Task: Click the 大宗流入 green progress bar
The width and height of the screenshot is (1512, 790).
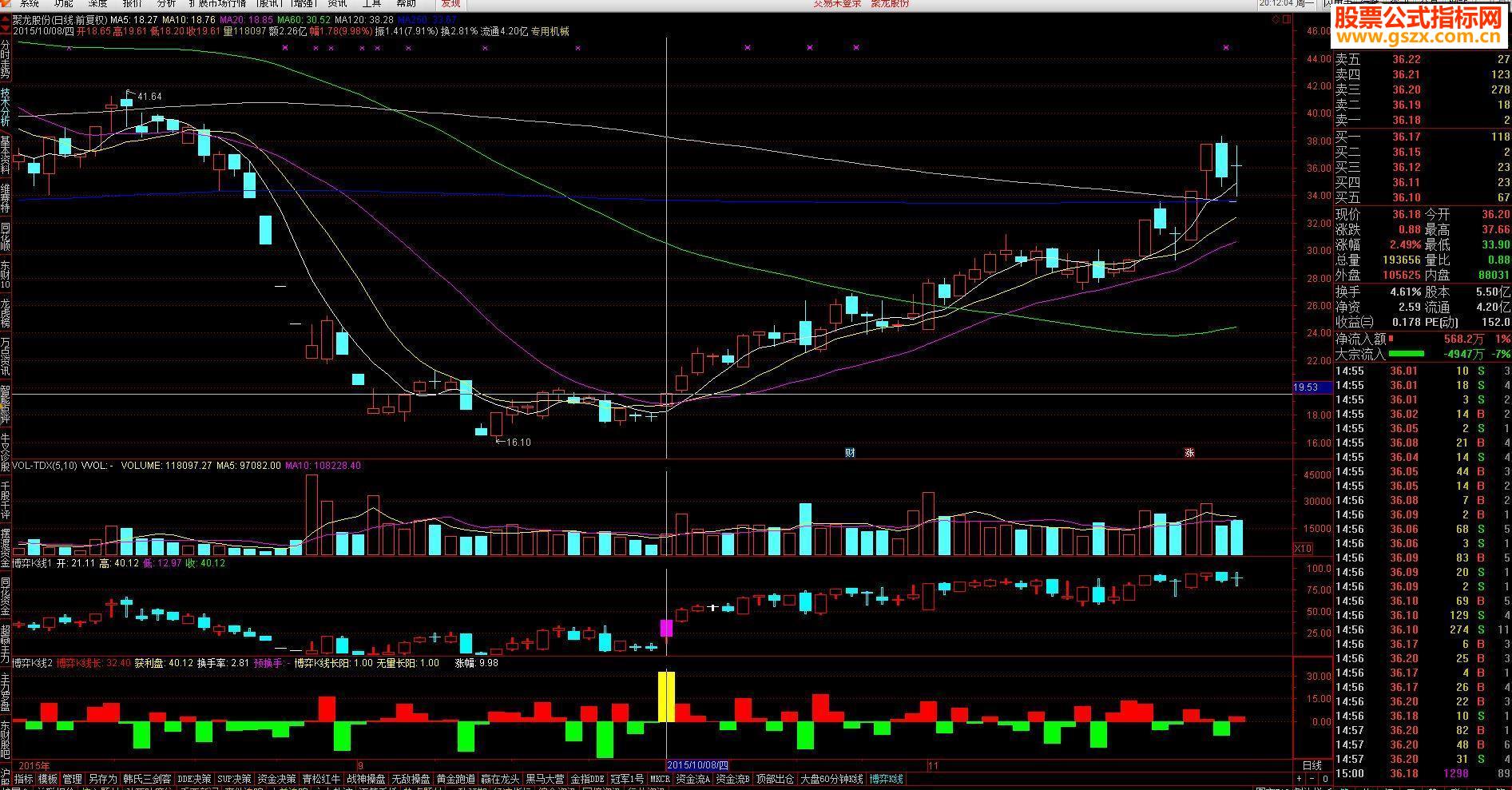Action: click(1407, 353)
